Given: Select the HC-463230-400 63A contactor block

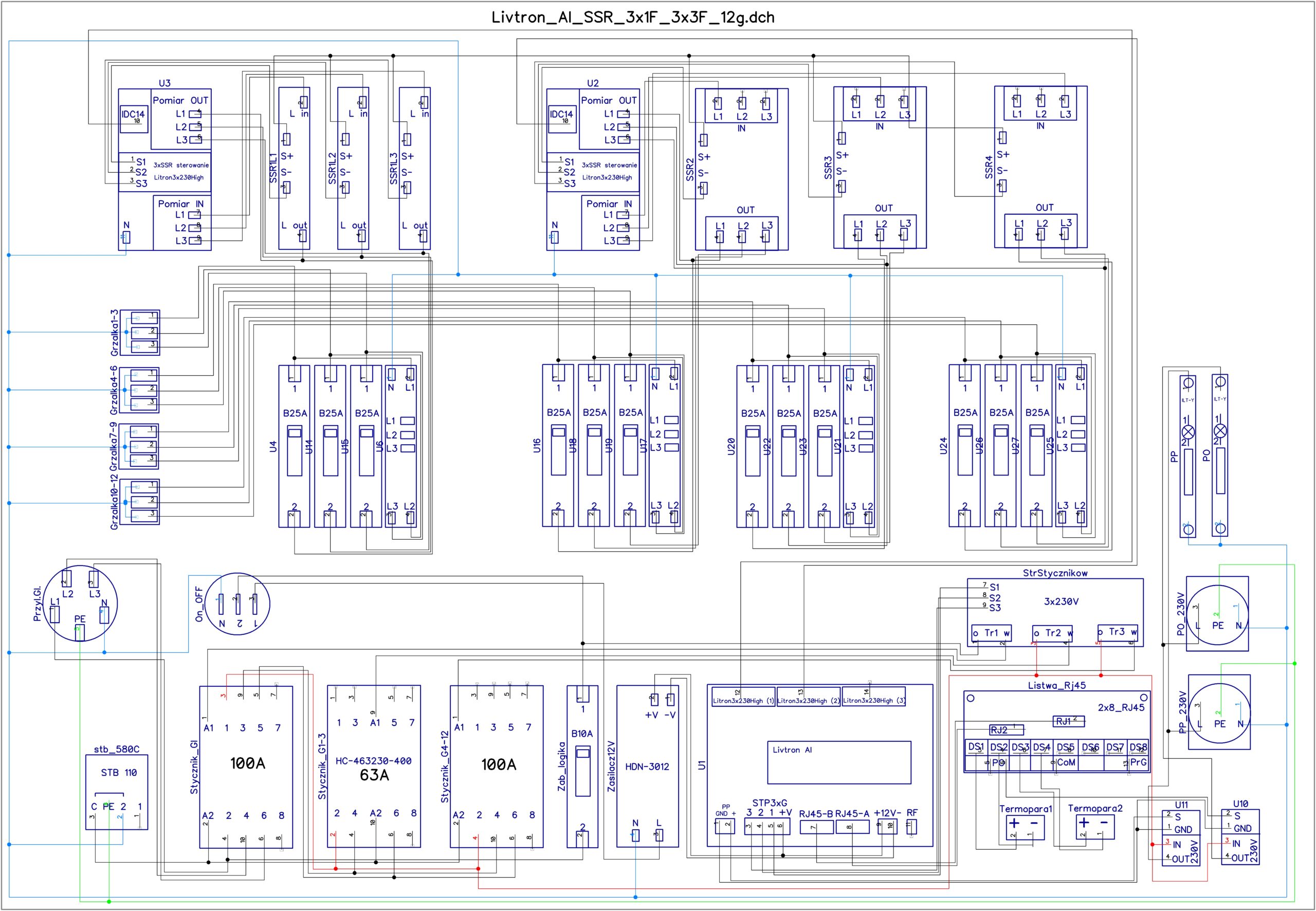Looking at the screenshot, I should click(374, 767).
